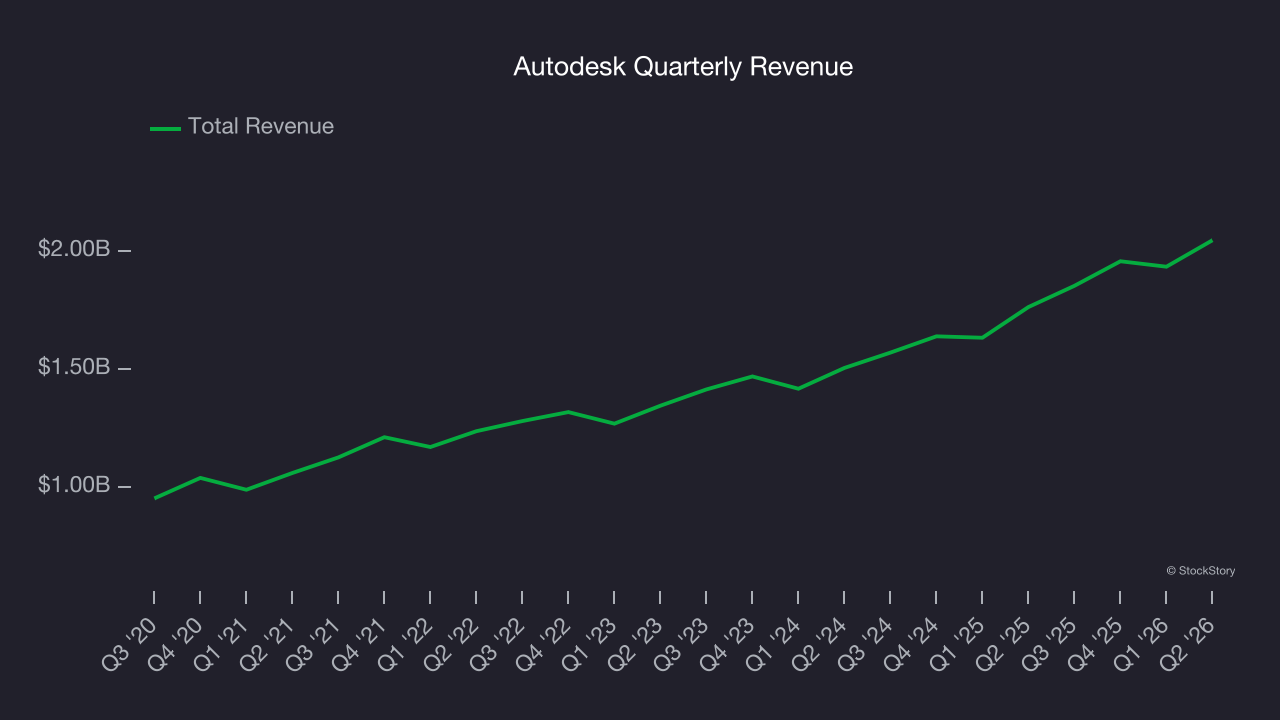Click the Q3 '23 x-axis label
This screenshot has width=1280, height=720.
click(x=683, y=643)
